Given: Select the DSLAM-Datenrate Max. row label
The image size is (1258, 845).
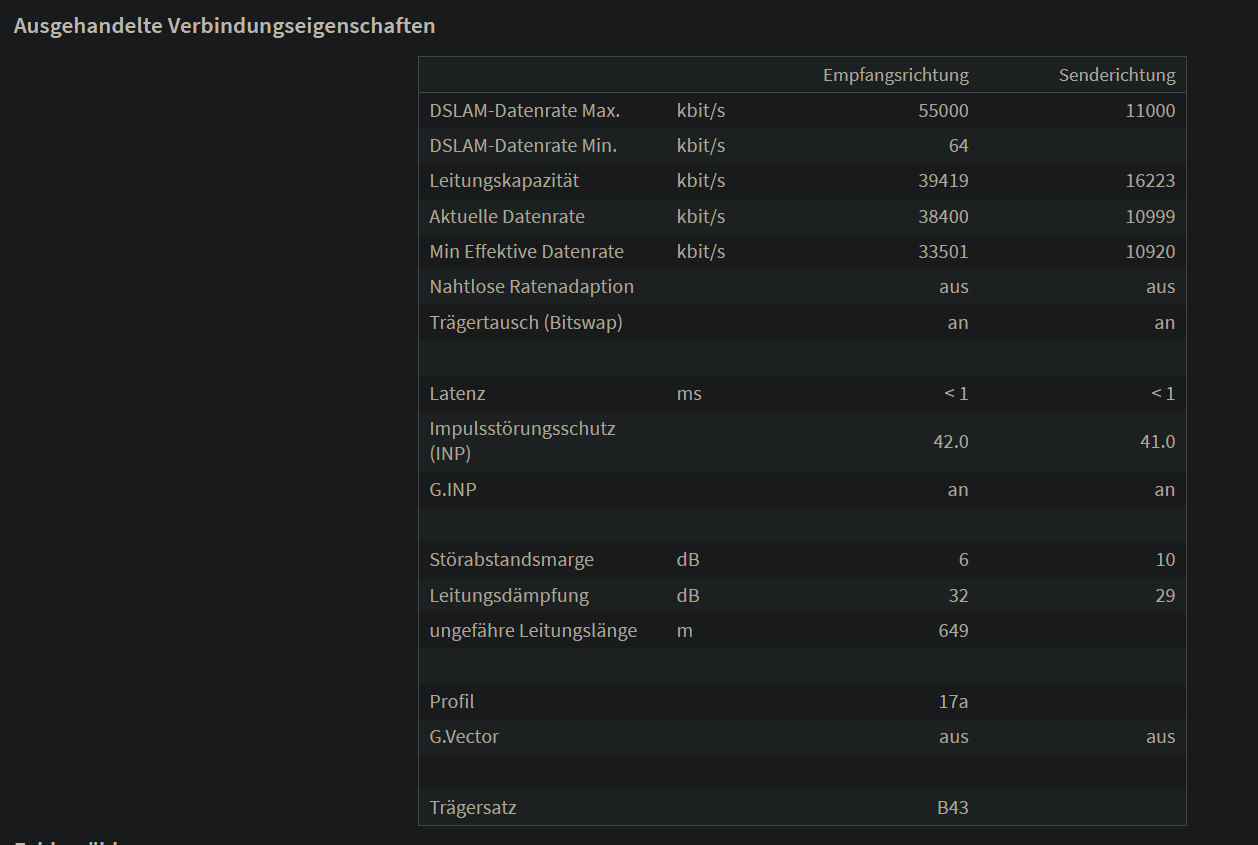Looking at the screenshot, I should tap(524, 110).
